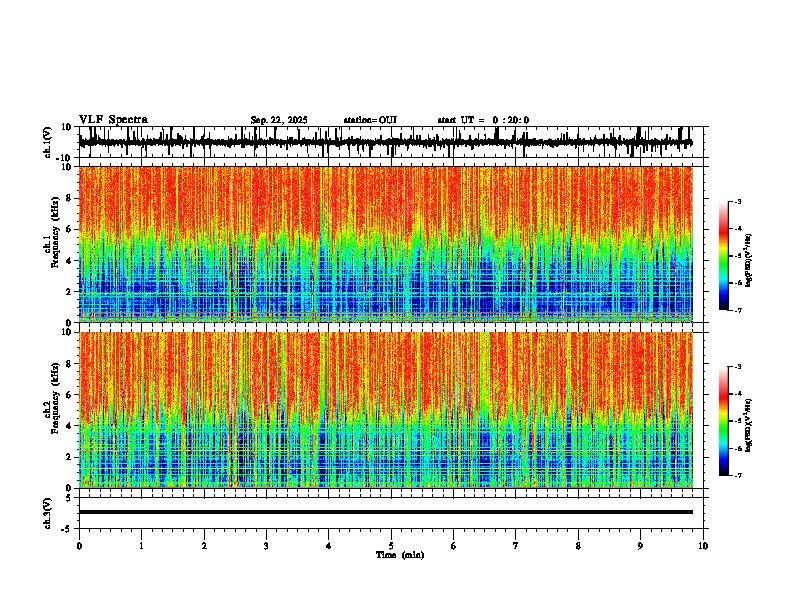Click the "-7" label on ch.2 color bar
Screen dimensions: 792x612
[738, 475]
